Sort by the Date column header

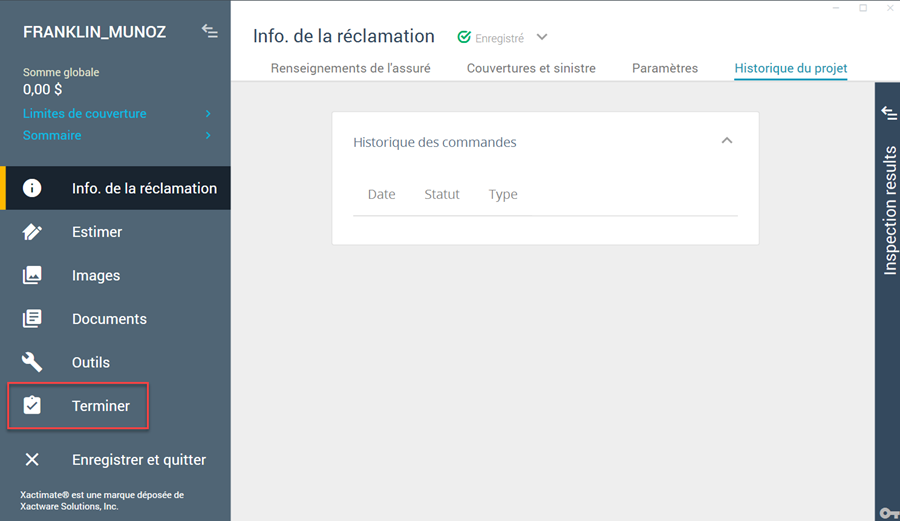(381, 194)
